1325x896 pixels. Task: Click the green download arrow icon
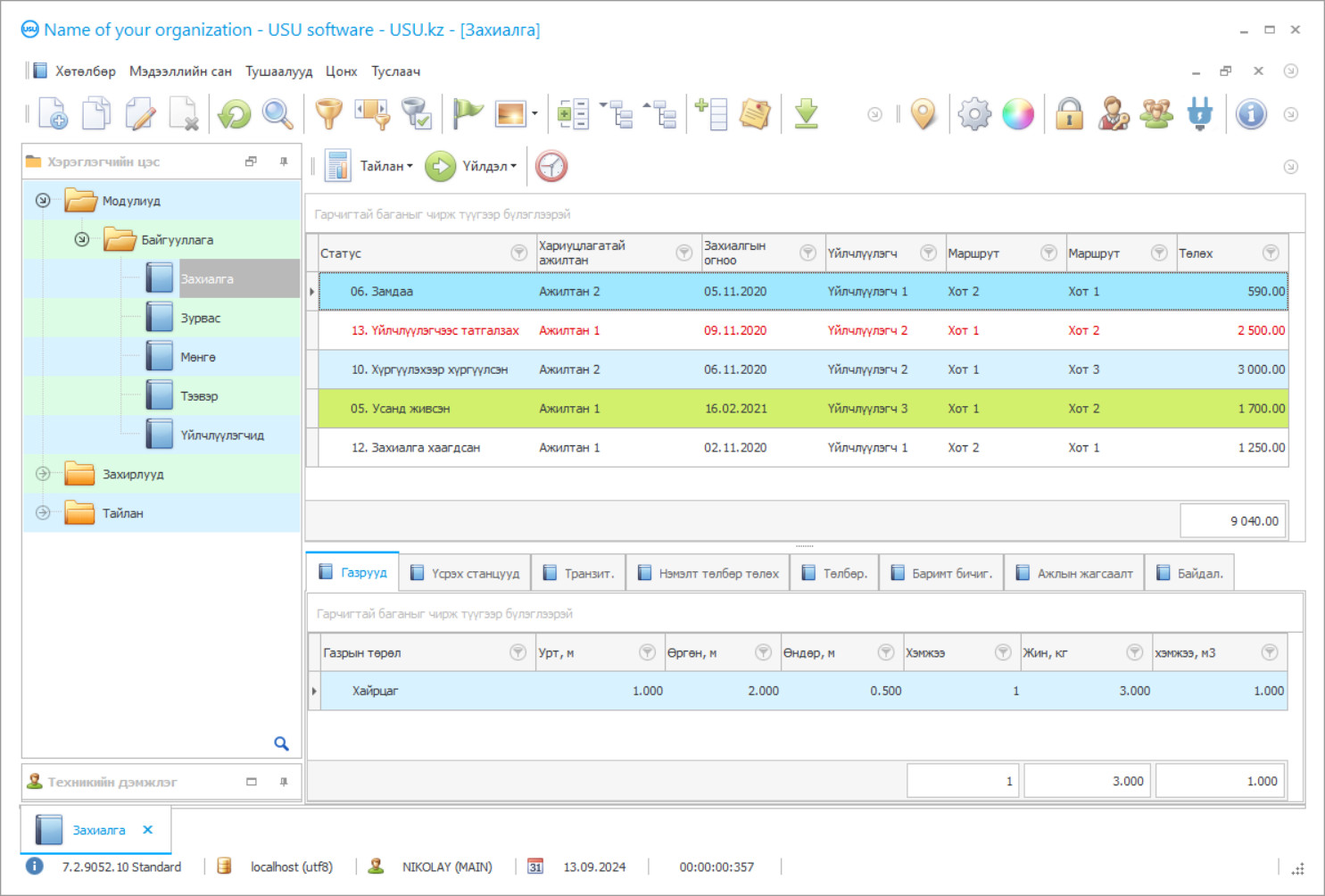807,114
